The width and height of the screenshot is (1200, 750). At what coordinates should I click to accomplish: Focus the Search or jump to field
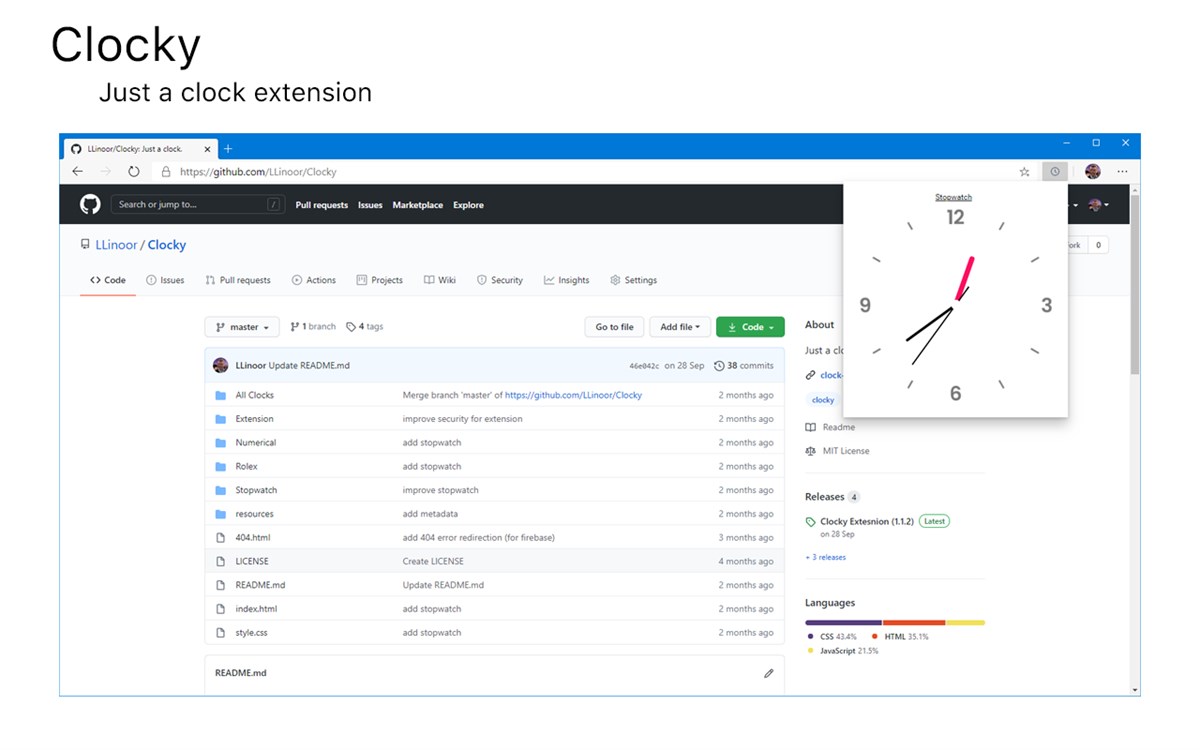(197, 205)
